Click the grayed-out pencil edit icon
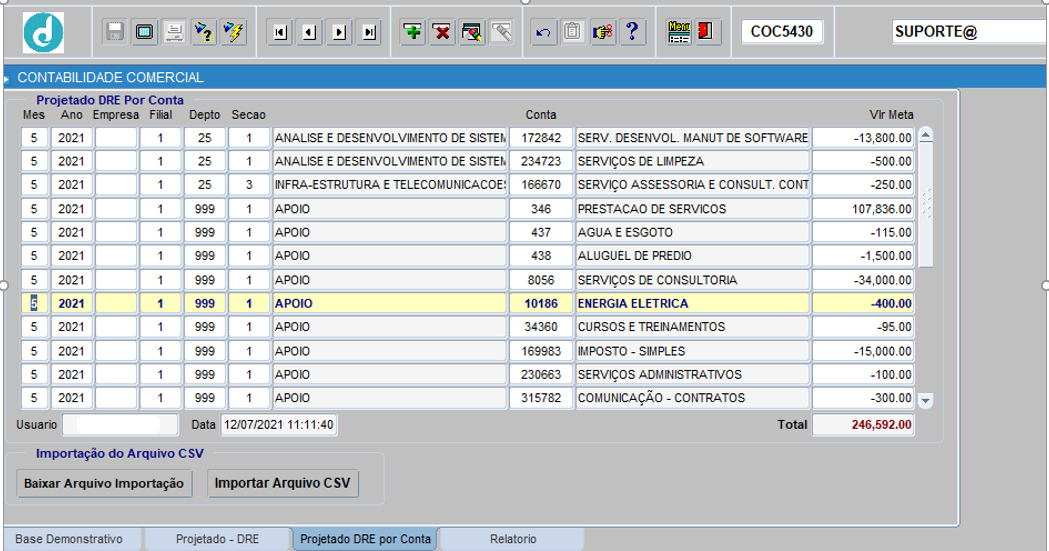Screen dimensions: 1049x551 pos(501,31)
